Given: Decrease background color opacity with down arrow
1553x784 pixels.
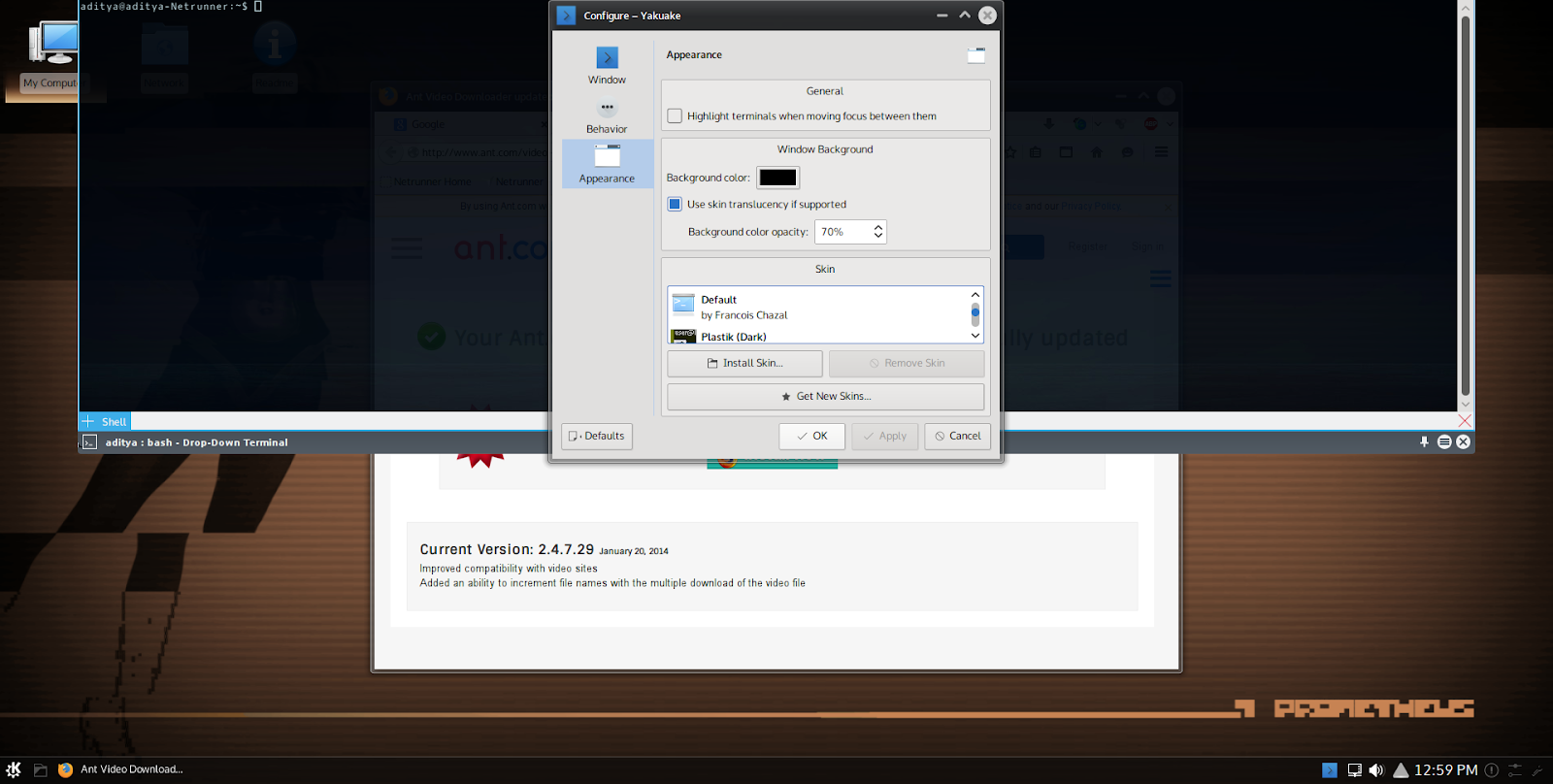Looking at the screenshot, I should (x=878, y=236).
